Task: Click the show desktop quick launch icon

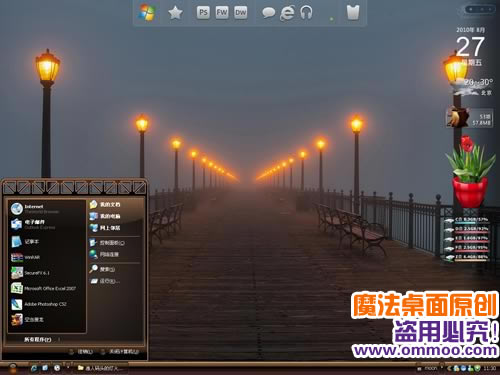Action: coord(45,368)
